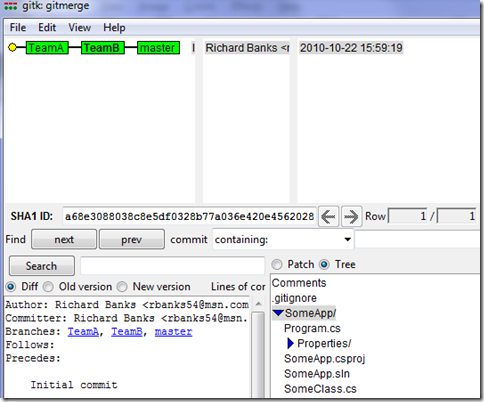This screenshot has width=484, height=402.
Task: Select SomeApp.sln in the file tree
Action: pos(317,374)
